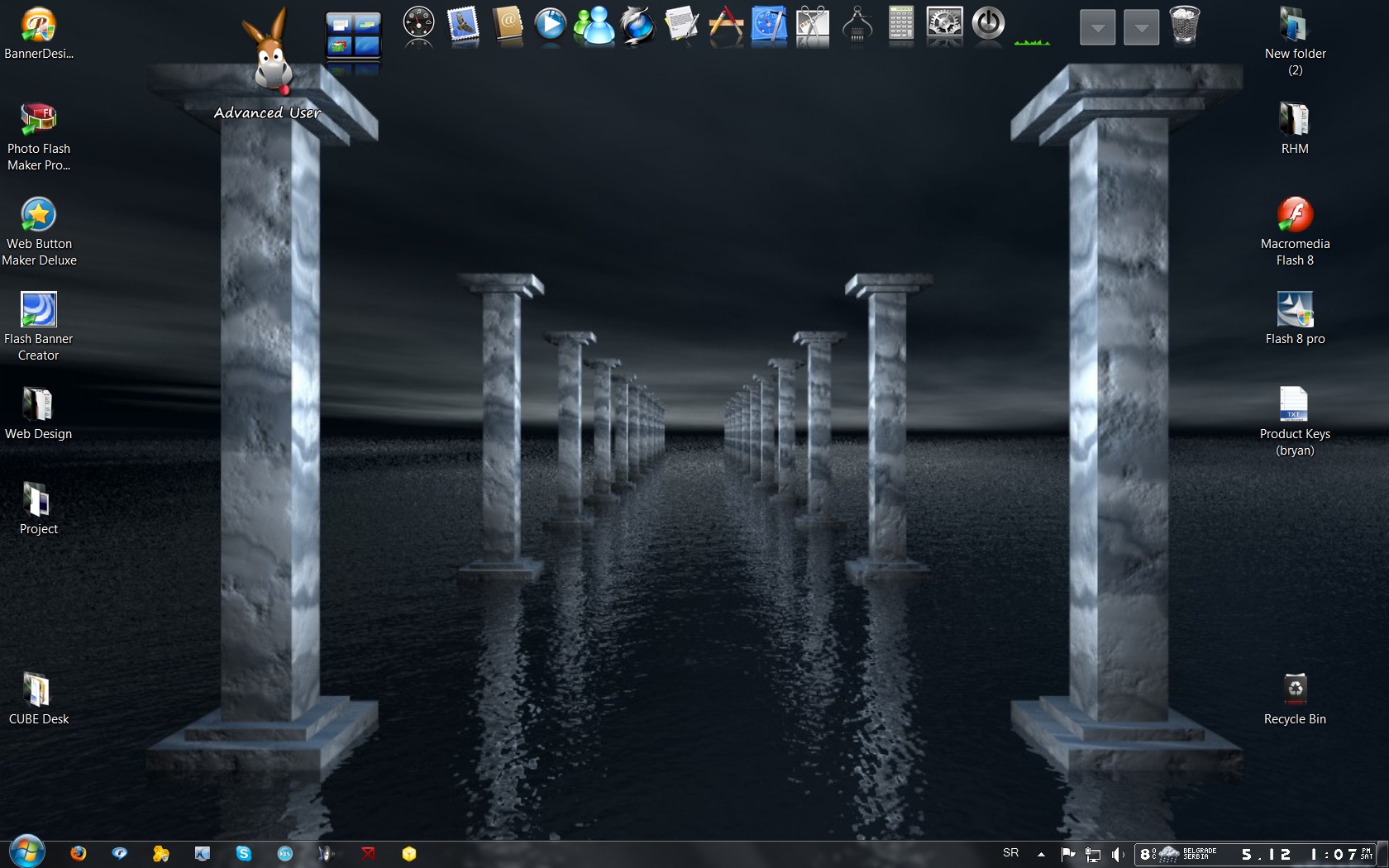Click the SR input language indicator

click(1010, 853)
